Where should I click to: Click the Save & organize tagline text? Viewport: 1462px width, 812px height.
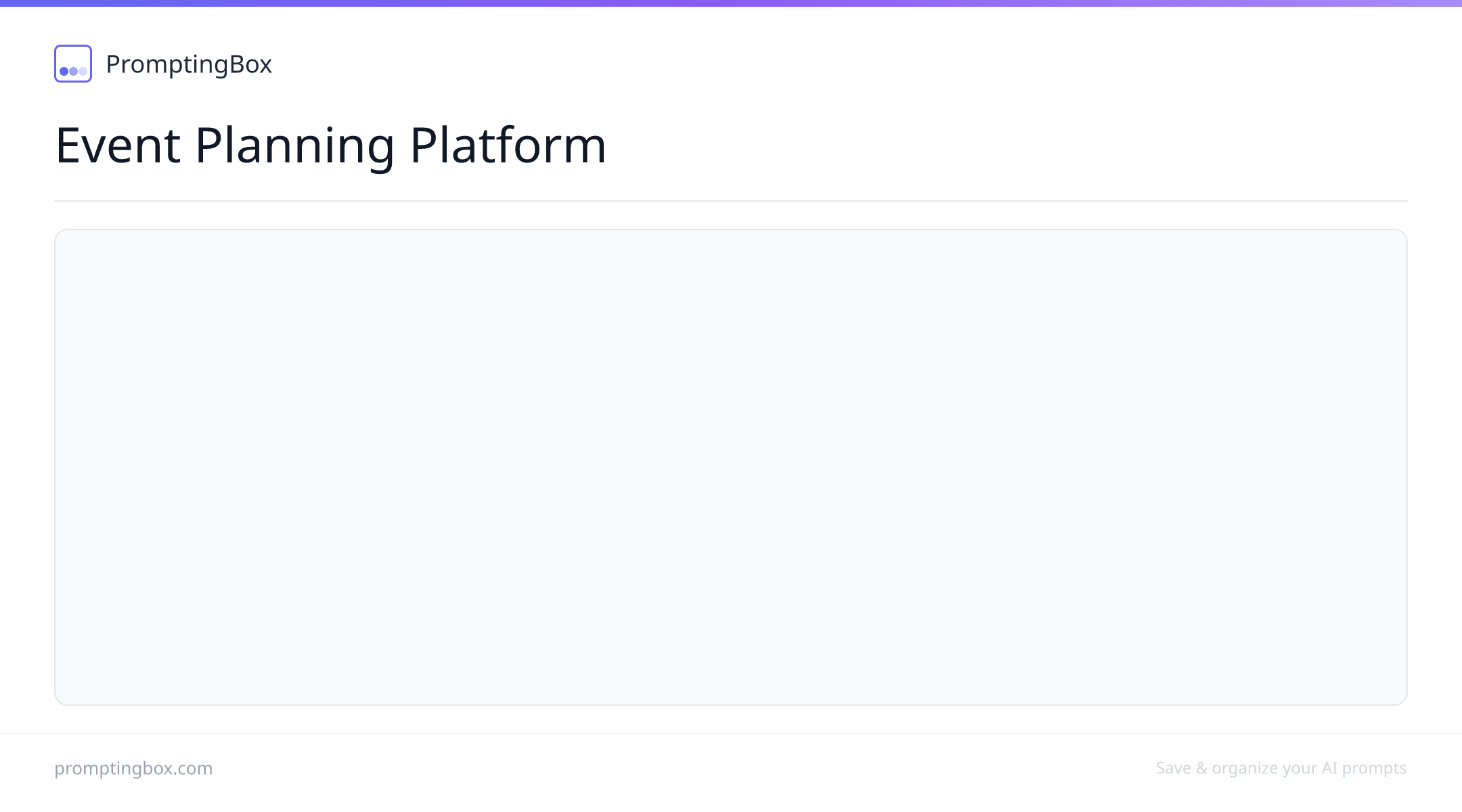coord(1281,769)
